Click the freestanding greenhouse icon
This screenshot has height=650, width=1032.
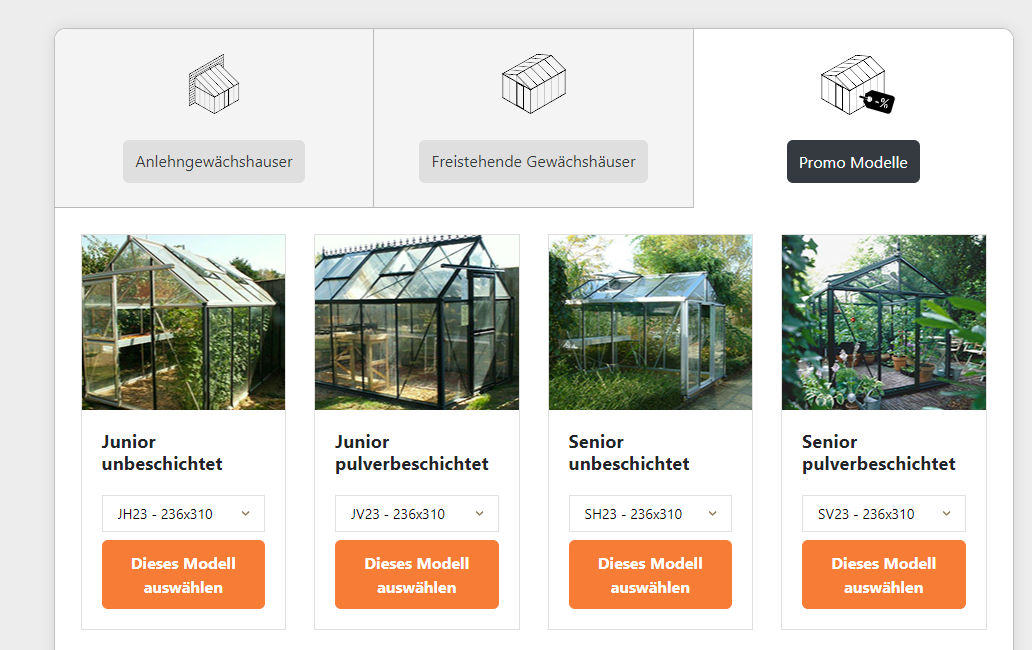coord(534,84)
